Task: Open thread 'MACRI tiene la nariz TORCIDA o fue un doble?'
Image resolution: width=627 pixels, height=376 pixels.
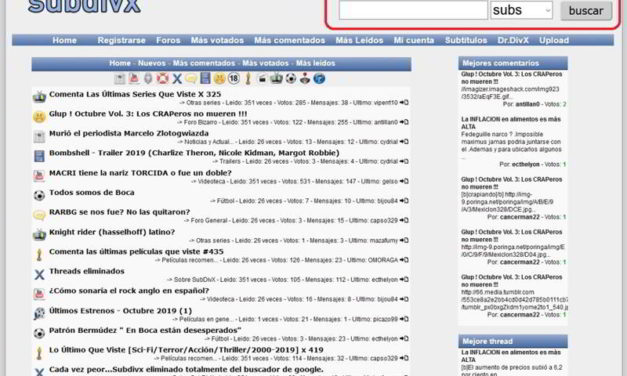Action: click(x=140, y=173)
